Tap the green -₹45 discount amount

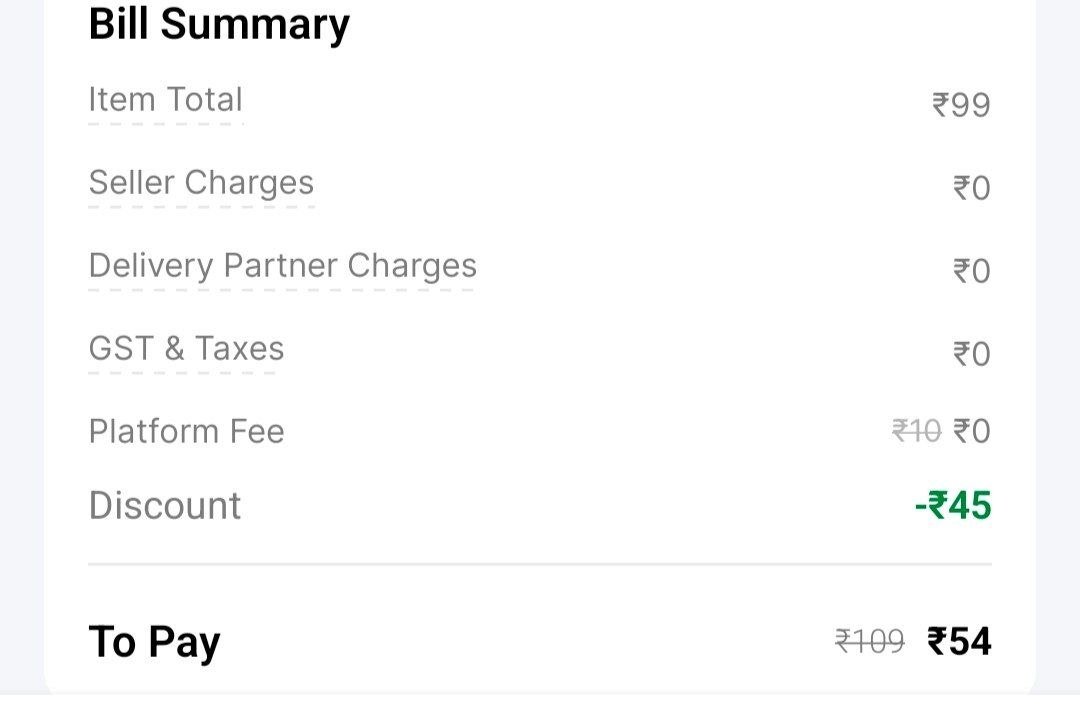[953, 505]
